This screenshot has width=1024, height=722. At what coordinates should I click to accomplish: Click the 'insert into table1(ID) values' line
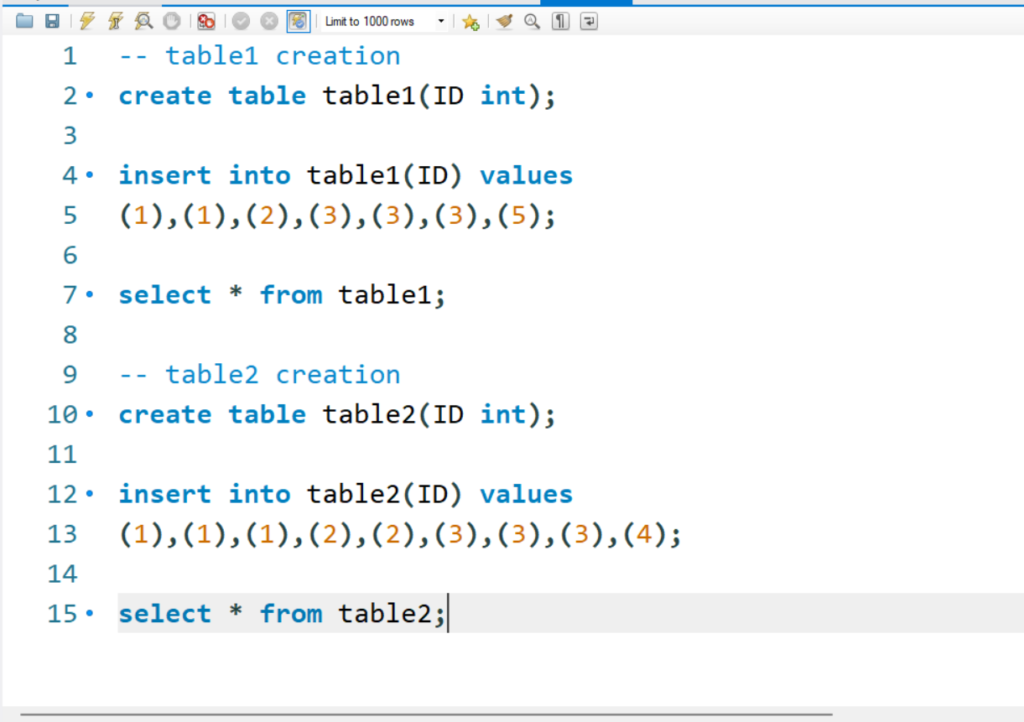345,176
